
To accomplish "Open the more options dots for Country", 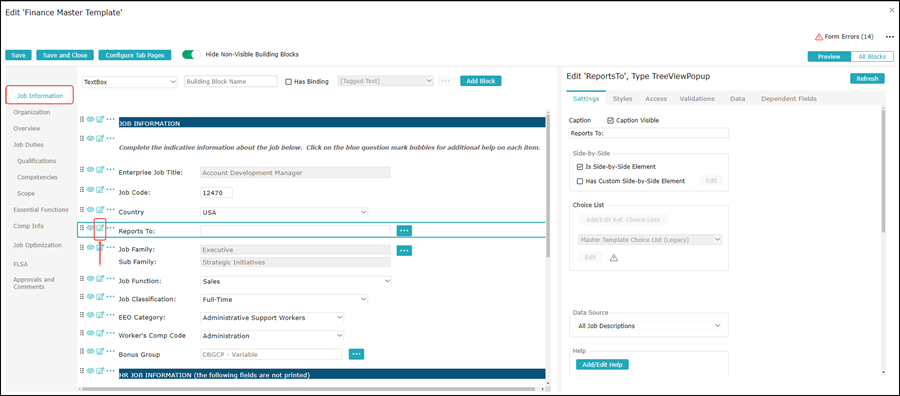I will pos(111,209).
